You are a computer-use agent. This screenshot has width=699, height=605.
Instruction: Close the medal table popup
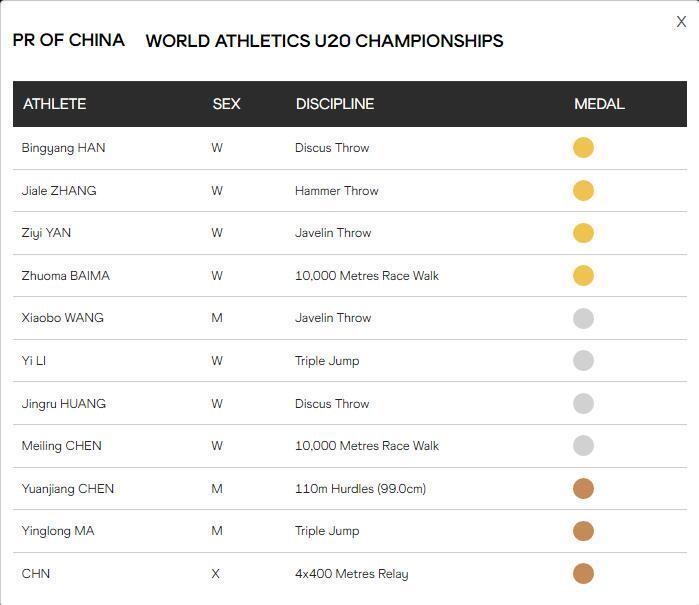681,22
